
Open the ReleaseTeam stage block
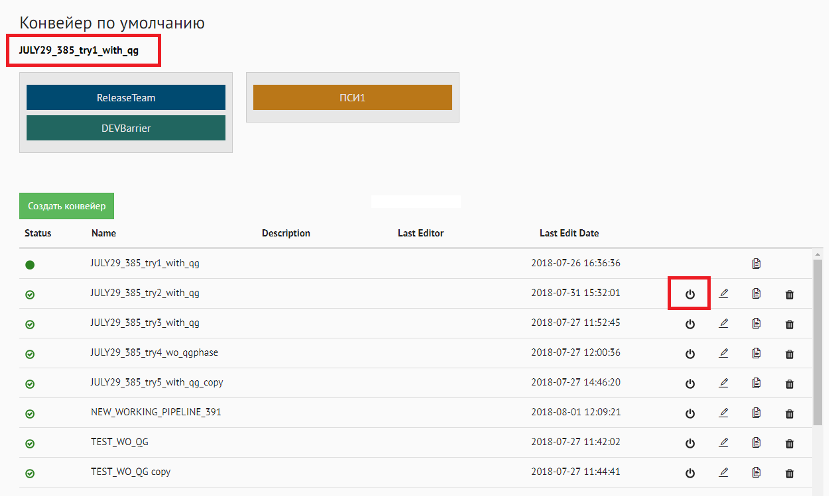coord(126,98)
